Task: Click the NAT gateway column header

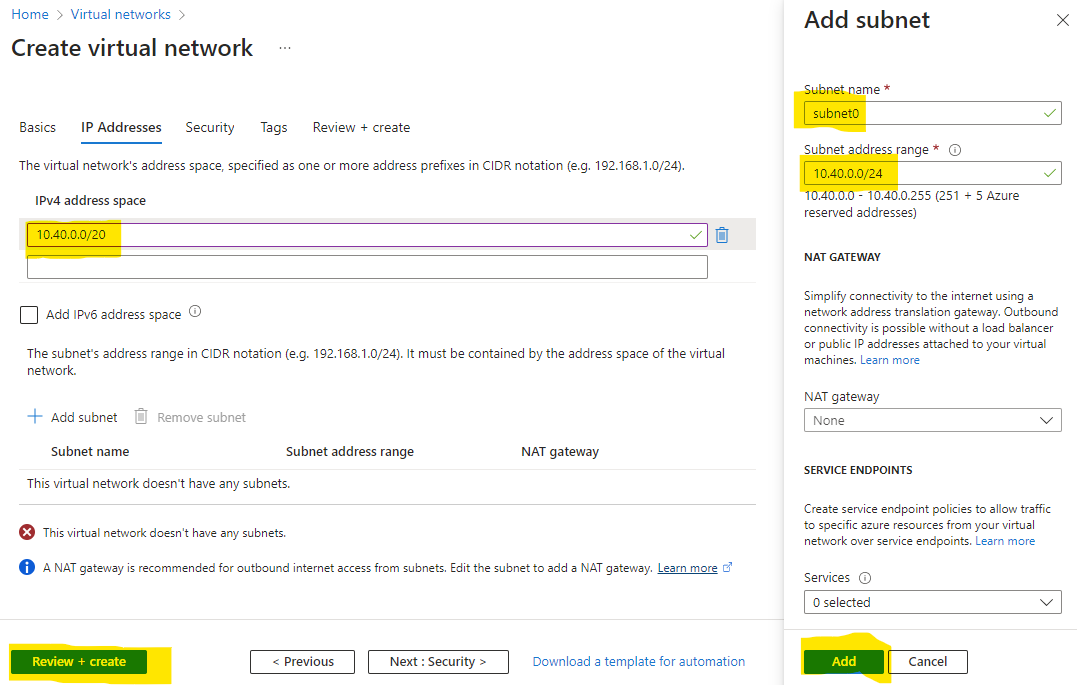Action: click(560, 451)
